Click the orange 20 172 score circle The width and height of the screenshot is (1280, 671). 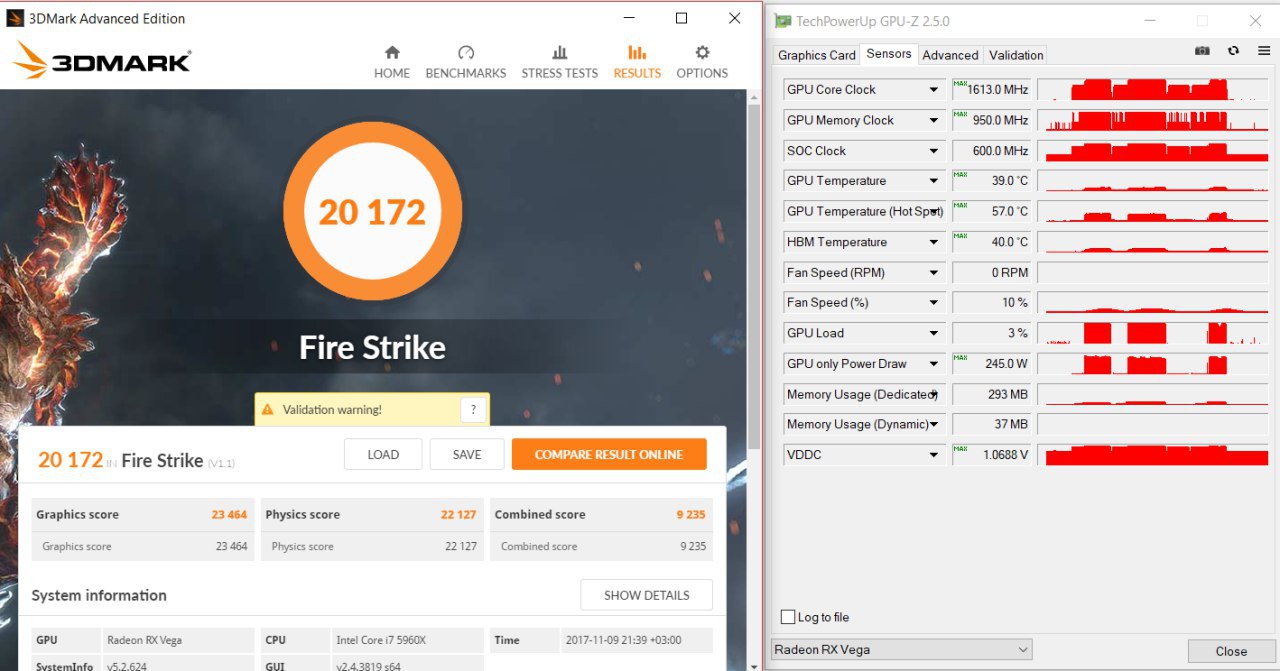pos(373,211)
